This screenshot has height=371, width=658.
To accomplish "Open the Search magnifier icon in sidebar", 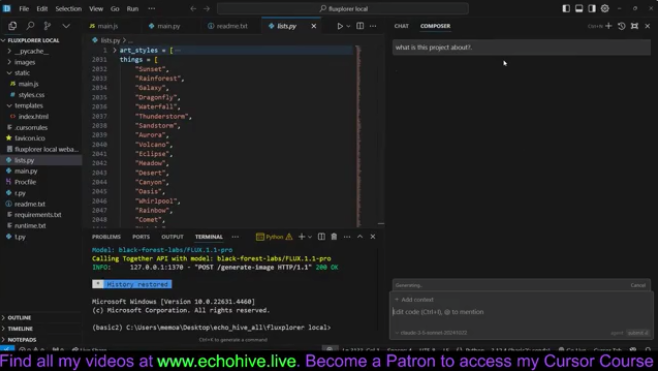I will click(30, 26).
